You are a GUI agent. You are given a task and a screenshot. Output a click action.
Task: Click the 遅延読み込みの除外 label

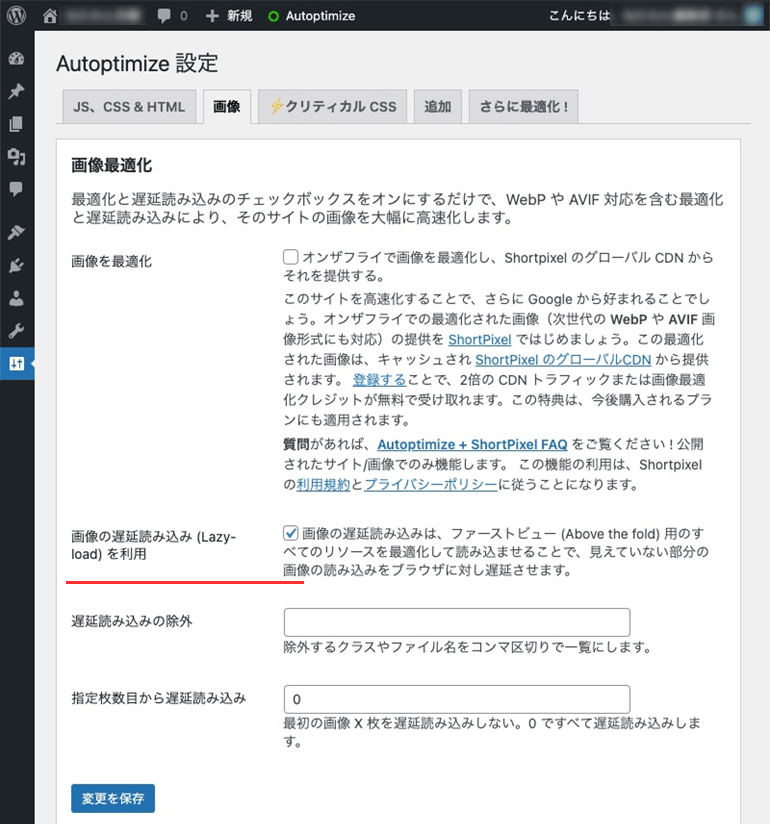point(132,621)
